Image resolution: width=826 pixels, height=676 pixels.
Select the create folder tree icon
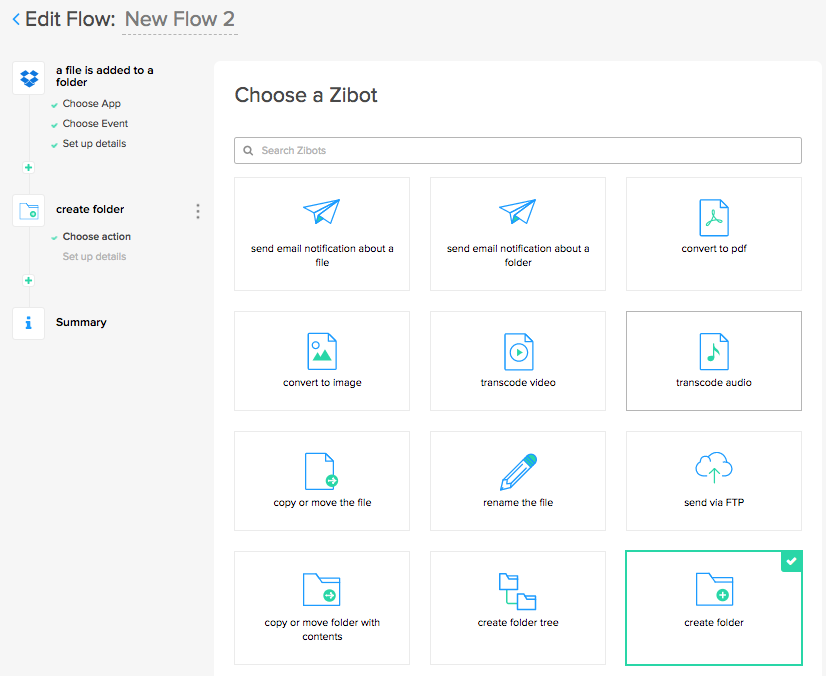pos(518,591)
